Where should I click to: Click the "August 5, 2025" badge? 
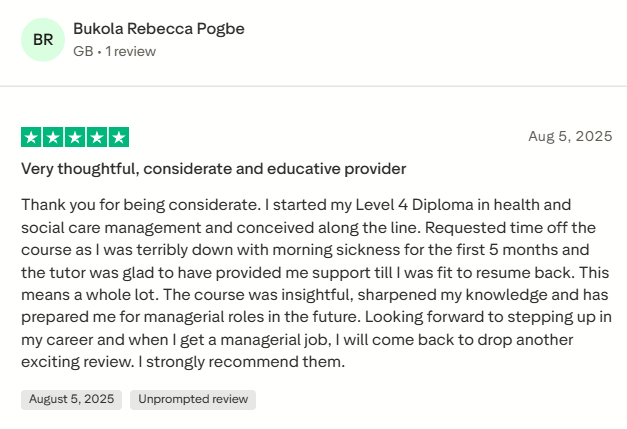(x=71, y=400)
